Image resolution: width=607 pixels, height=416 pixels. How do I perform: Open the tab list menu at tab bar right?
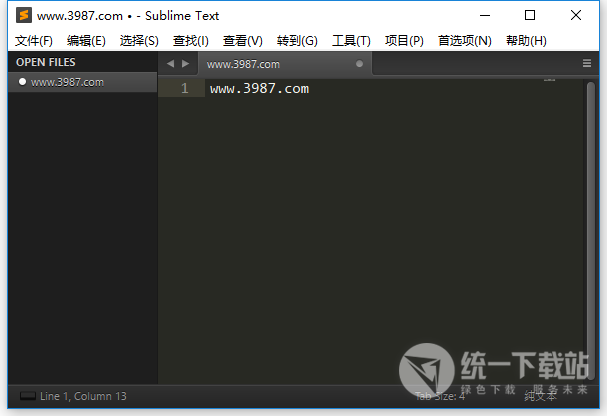[x=587, y=63]
